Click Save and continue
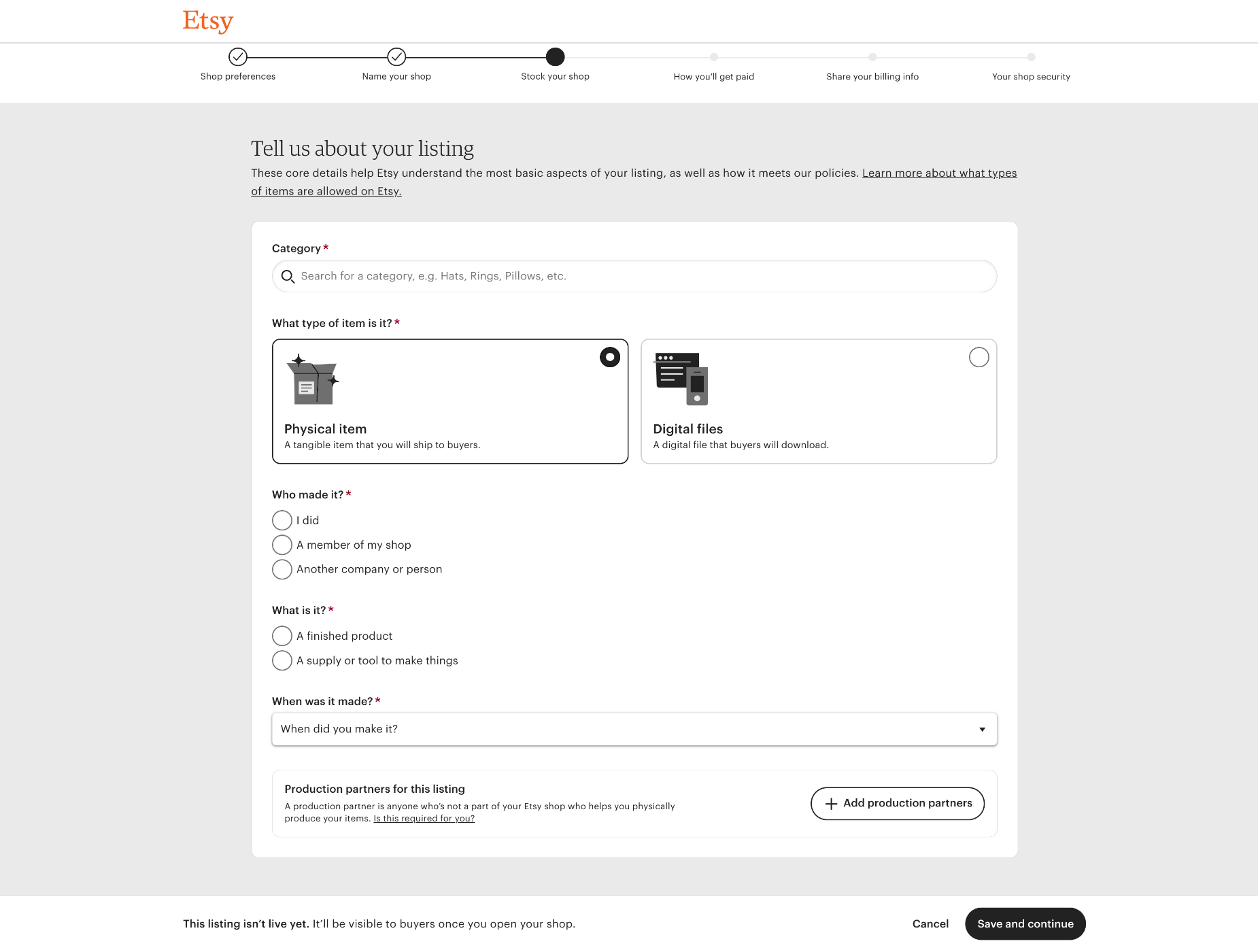The image size is (1258, 952). [1025, 923]
